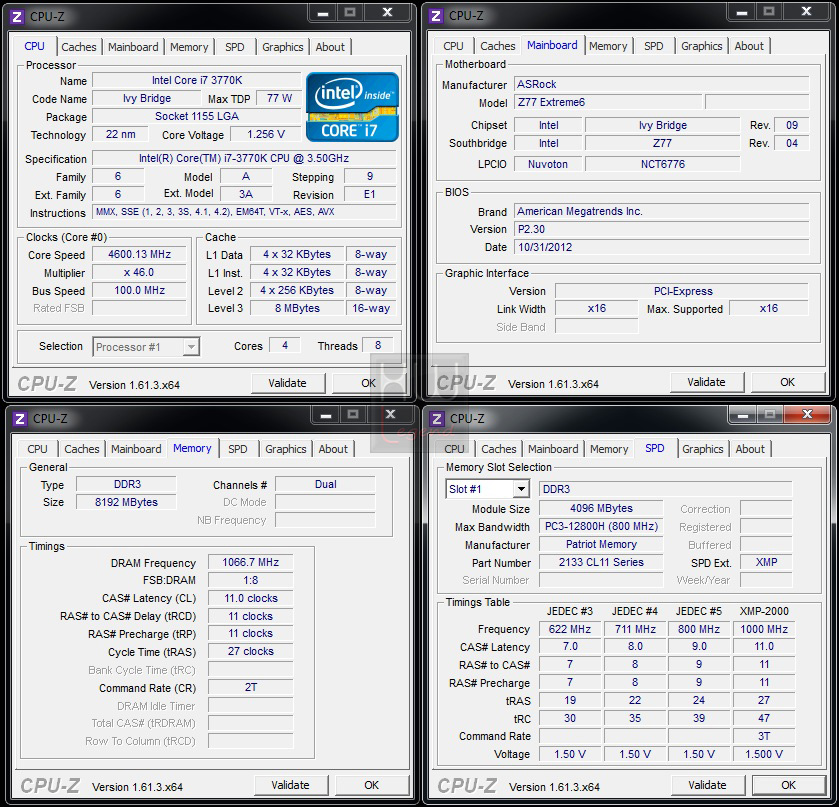The height and width of the screenshot is (807, 839).
Task: Open Caches tab in the Mainboard tab window
Action: pos(498,46)
